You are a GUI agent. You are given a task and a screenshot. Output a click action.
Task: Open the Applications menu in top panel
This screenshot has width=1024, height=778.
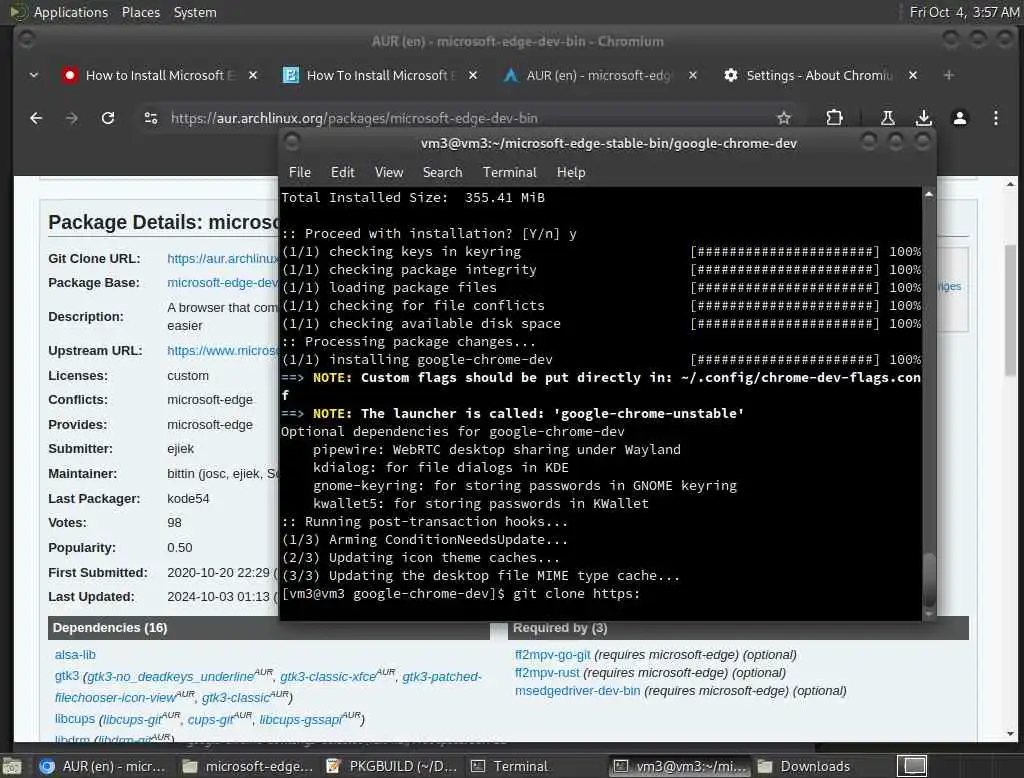[71, 12]
